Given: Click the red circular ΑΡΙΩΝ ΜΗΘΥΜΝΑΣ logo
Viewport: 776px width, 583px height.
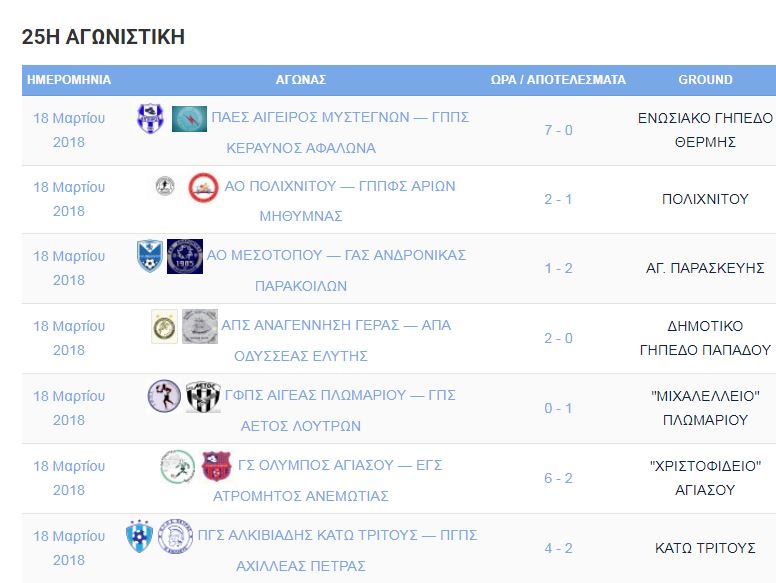Looking at the screenshot, I should pos(203,187).
